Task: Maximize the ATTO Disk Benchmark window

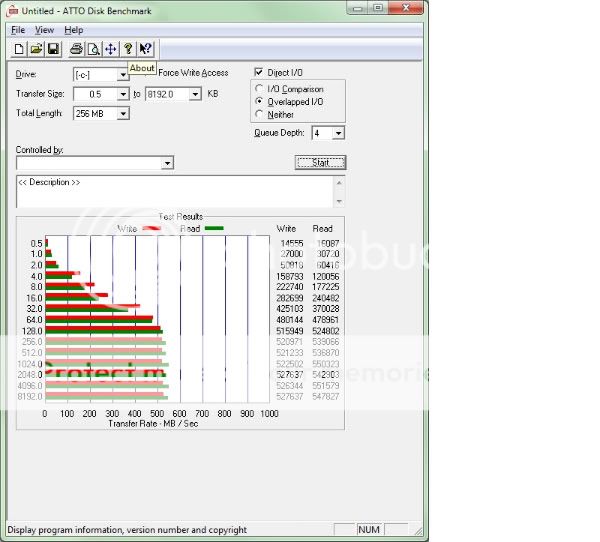Action: coord(378,8)
